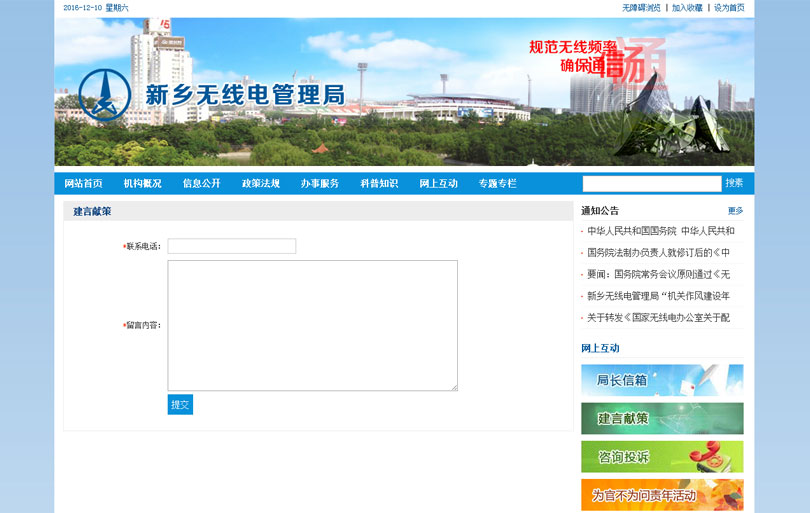The width and height of the screenshot is (810, 513).
Task: Select 网上互动 in navigation bar
Action: (438, 184)
